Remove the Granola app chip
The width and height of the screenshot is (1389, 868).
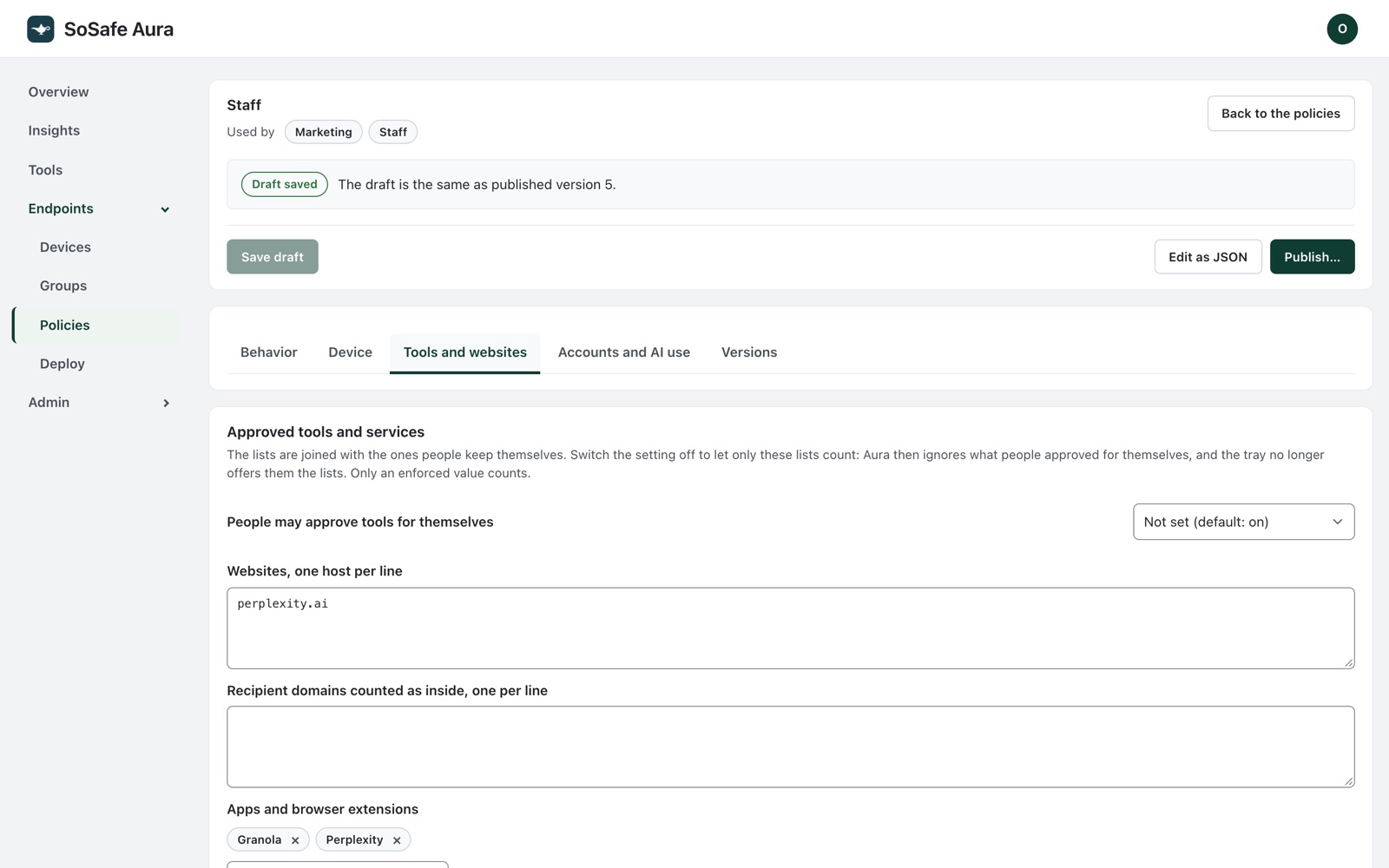coord(295,840)
